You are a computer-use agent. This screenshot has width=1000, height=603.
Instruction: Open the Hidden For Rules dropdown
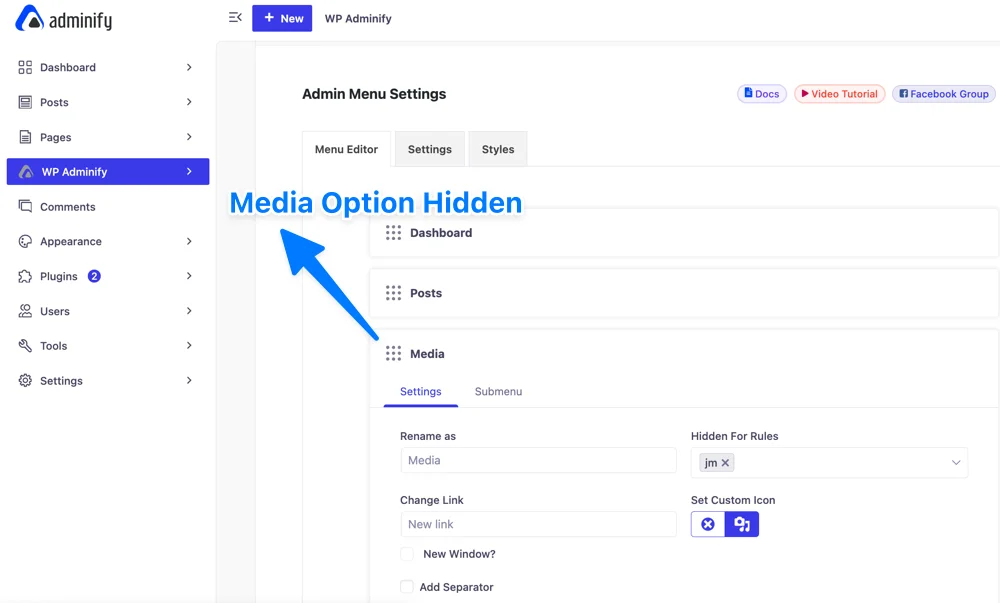955,463
